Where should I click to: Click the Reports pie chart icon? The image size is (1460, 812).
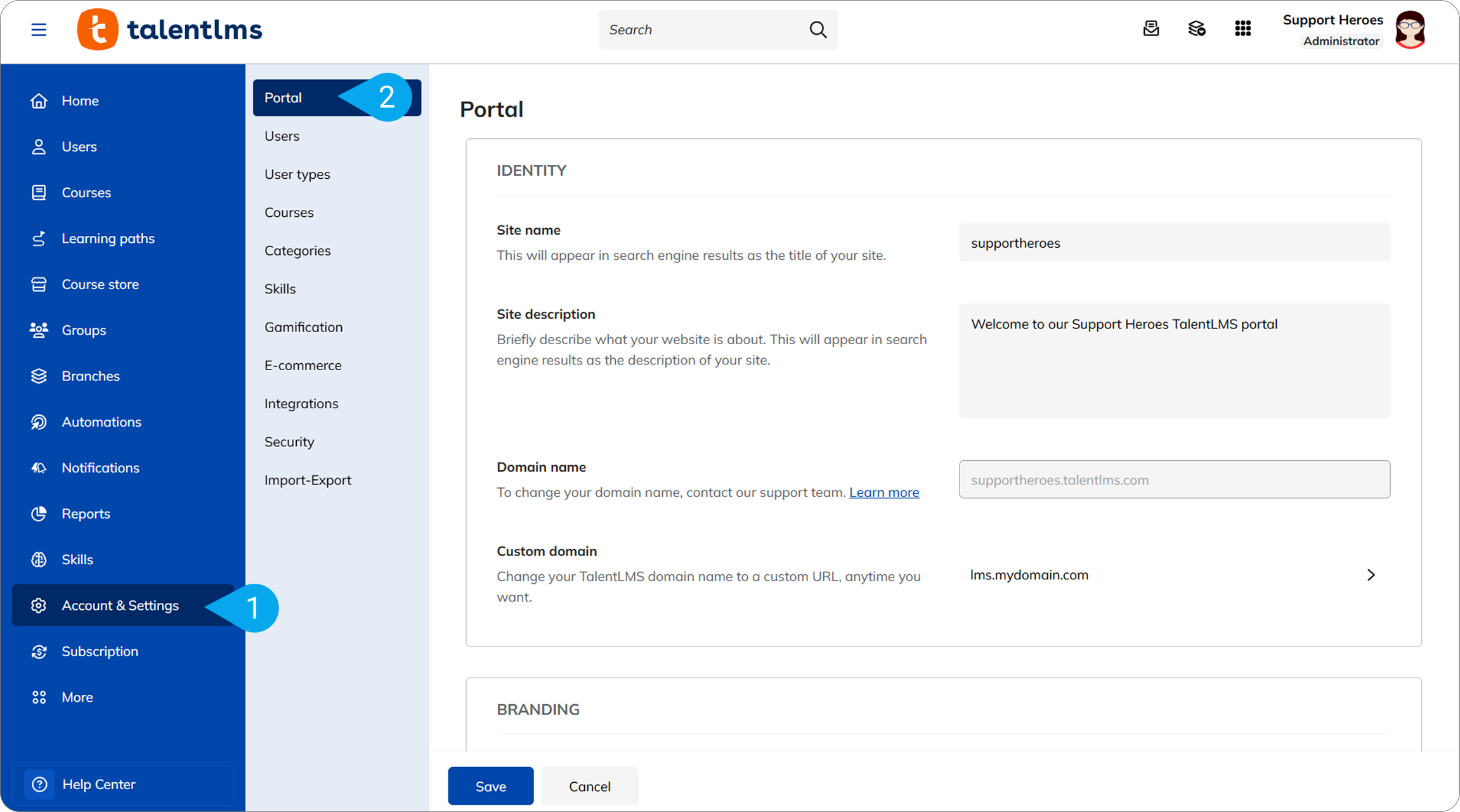coord(39,513)
